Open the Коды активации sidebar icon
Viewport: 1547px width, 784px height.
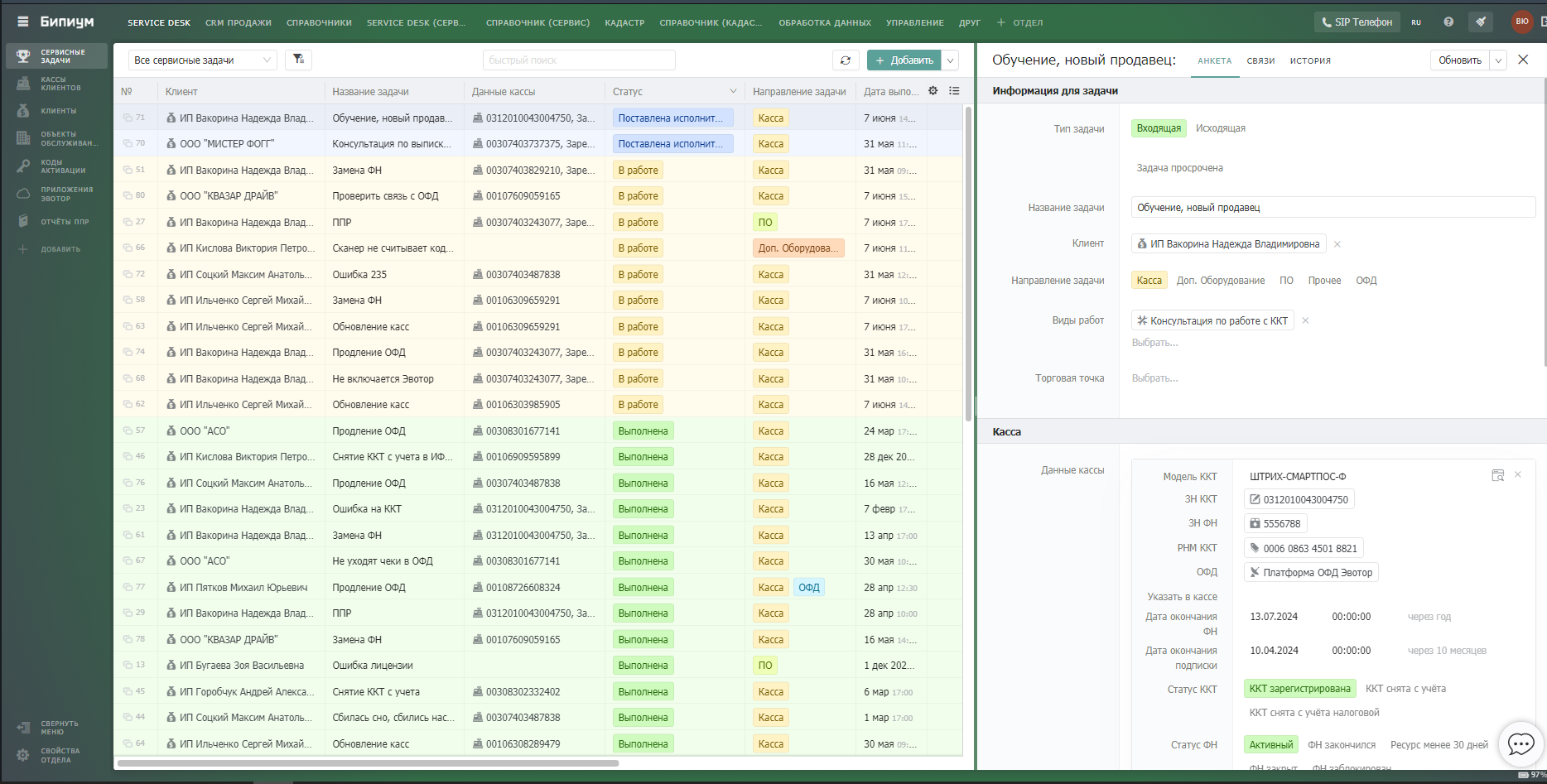(23, 166)
